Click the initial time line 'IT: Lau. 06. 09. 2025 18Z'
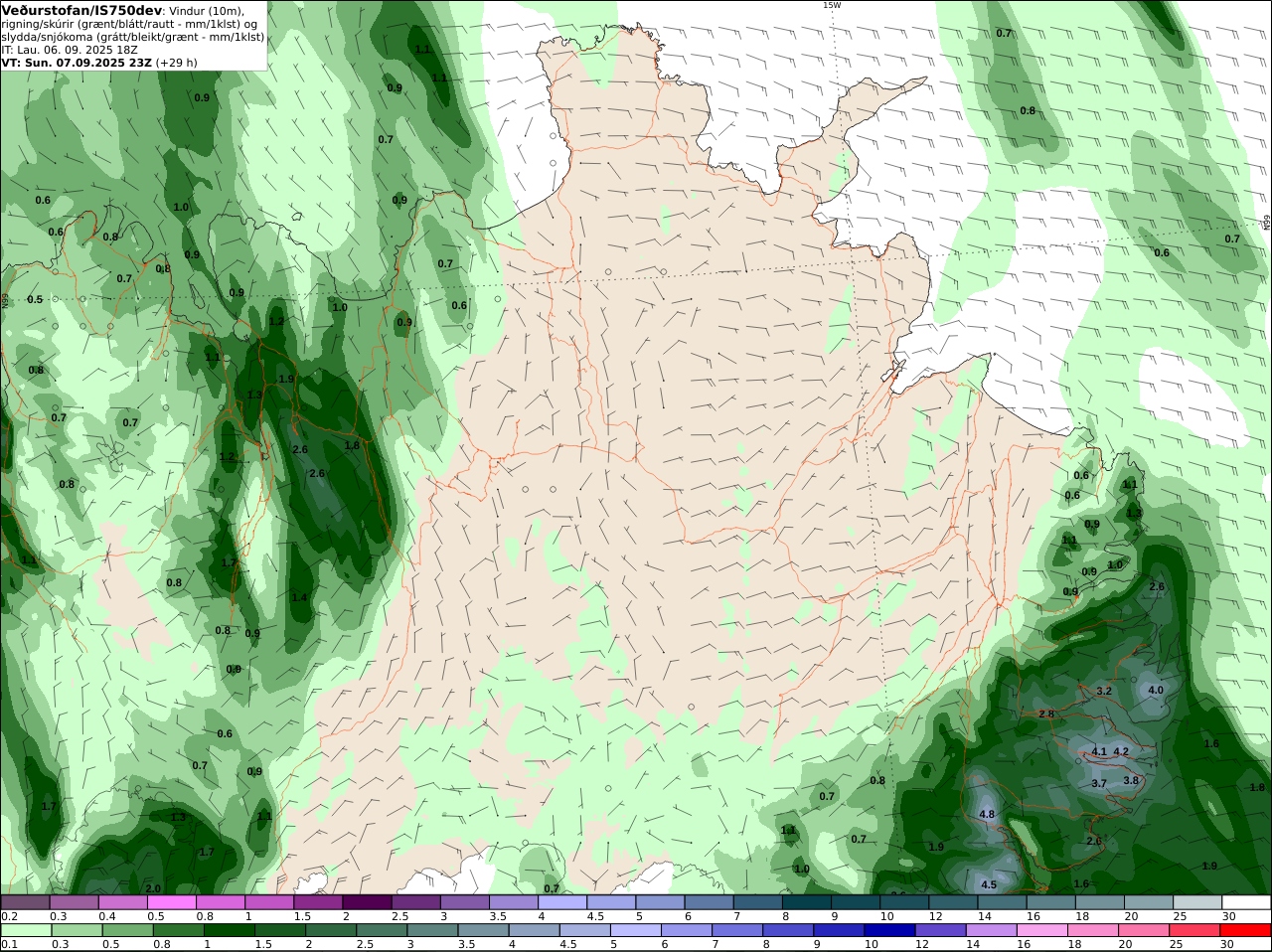The image size is (1272, 952). pos(70,49)
